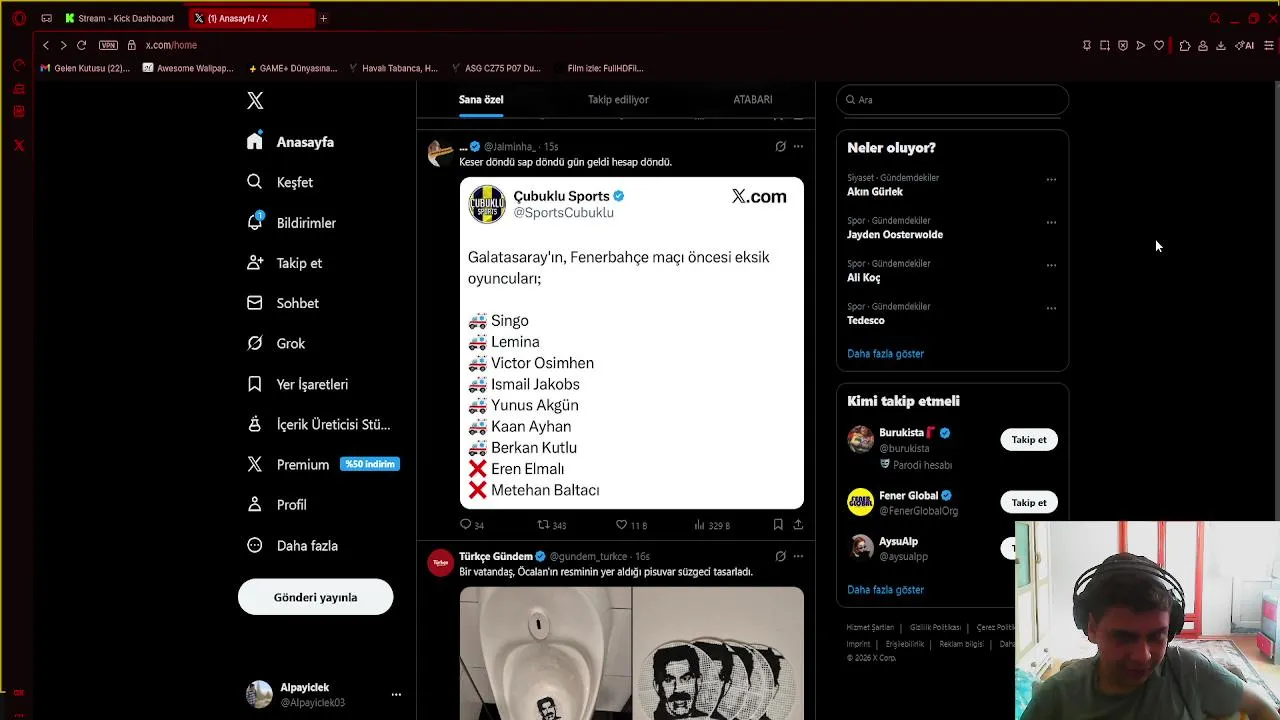The image size is (1280, 720).
Task: Toggle the VPN badge in the address bar
Action: (x=108, y=45)
